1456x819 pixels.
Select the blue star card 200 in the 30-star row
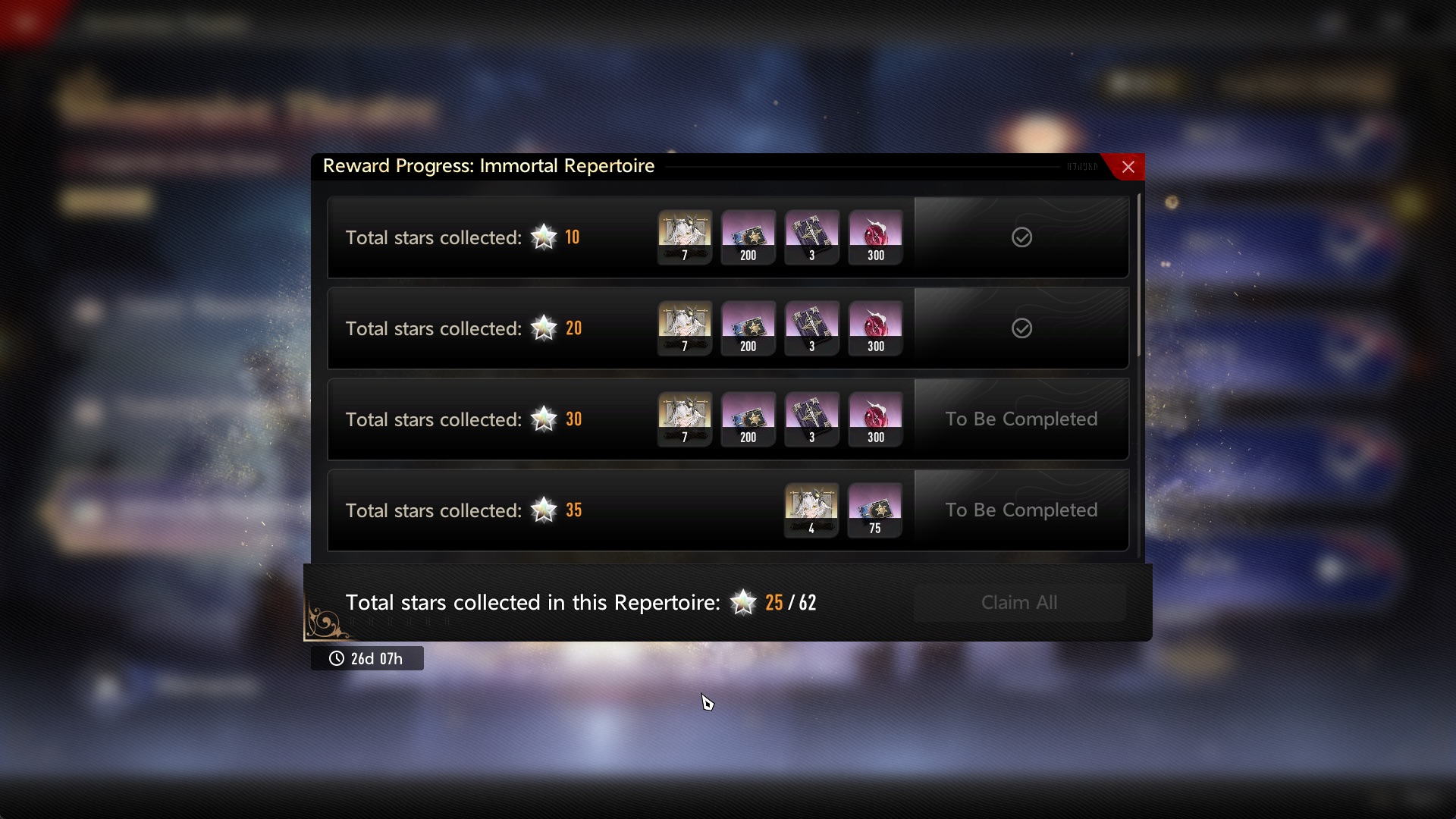tap(748, 419)
